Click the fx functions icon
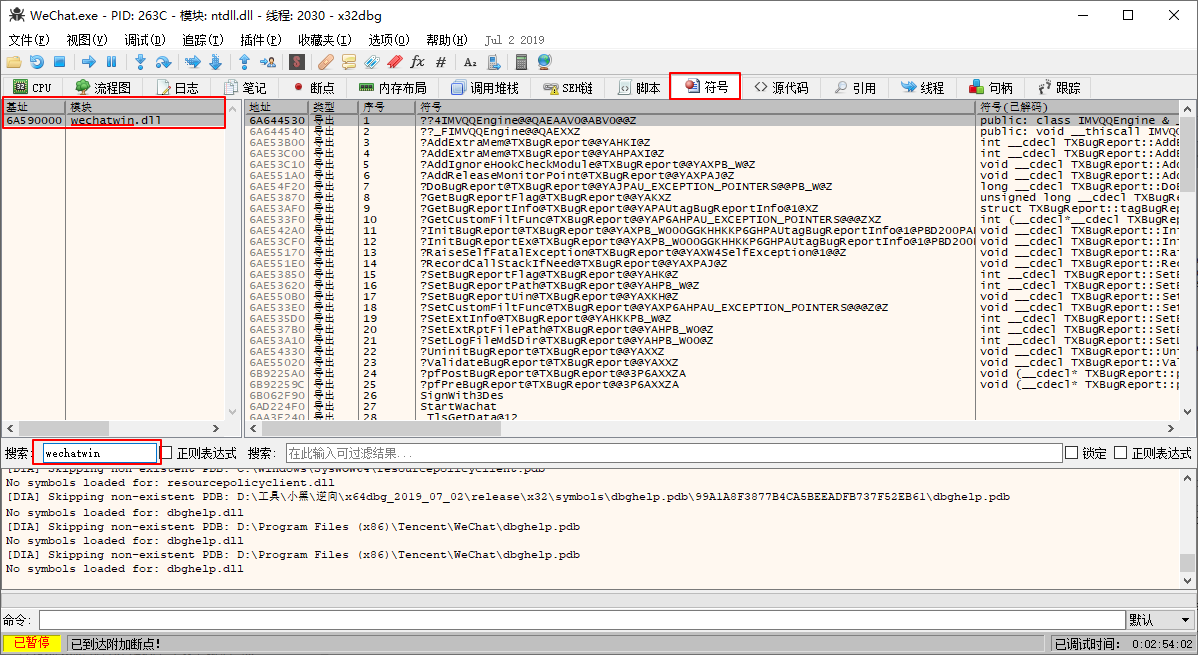Screen dimensions: 1198x655 click(418, 62)
